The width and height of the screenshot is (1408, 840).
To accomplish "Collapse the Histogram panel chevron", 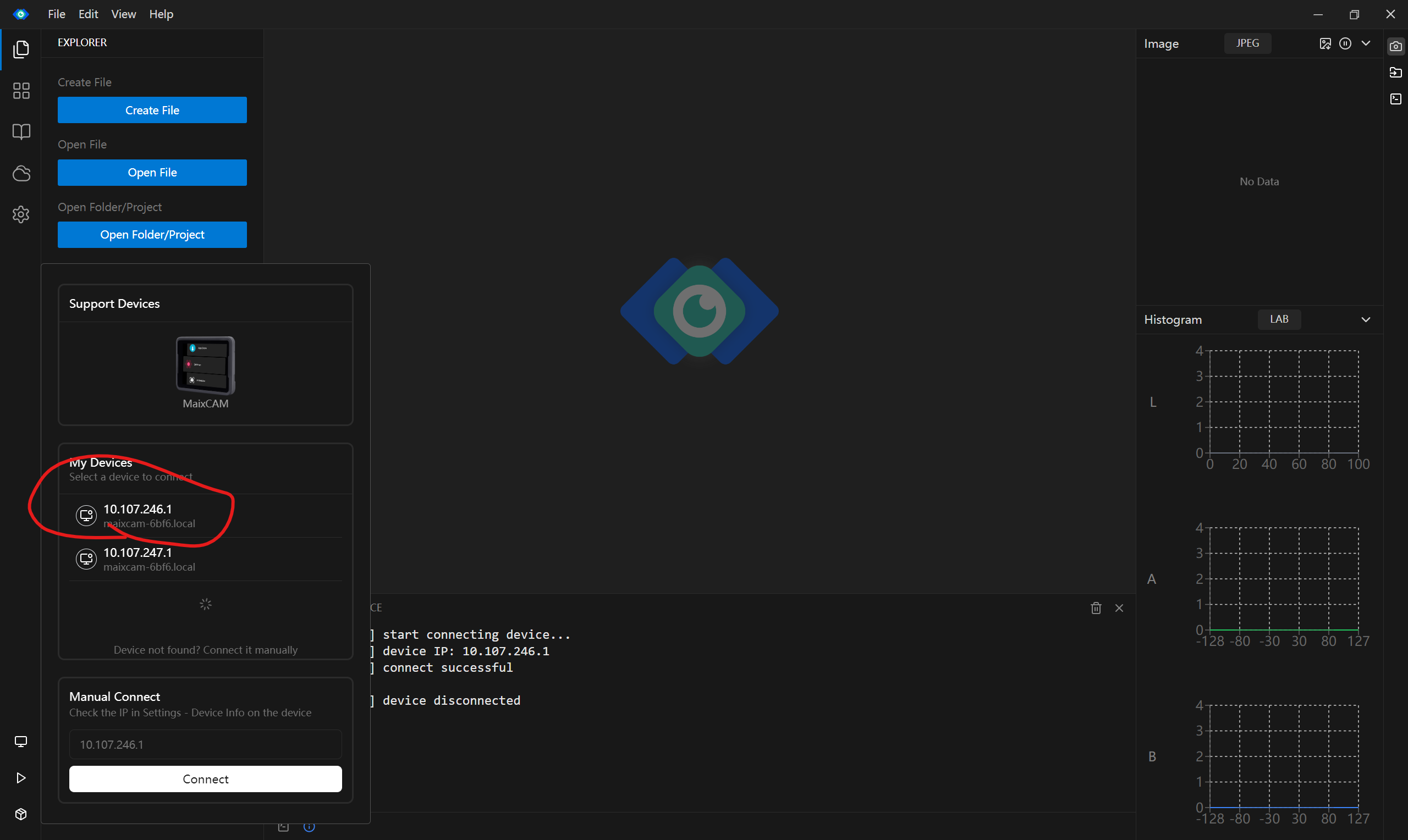I will pos(1366,320).
